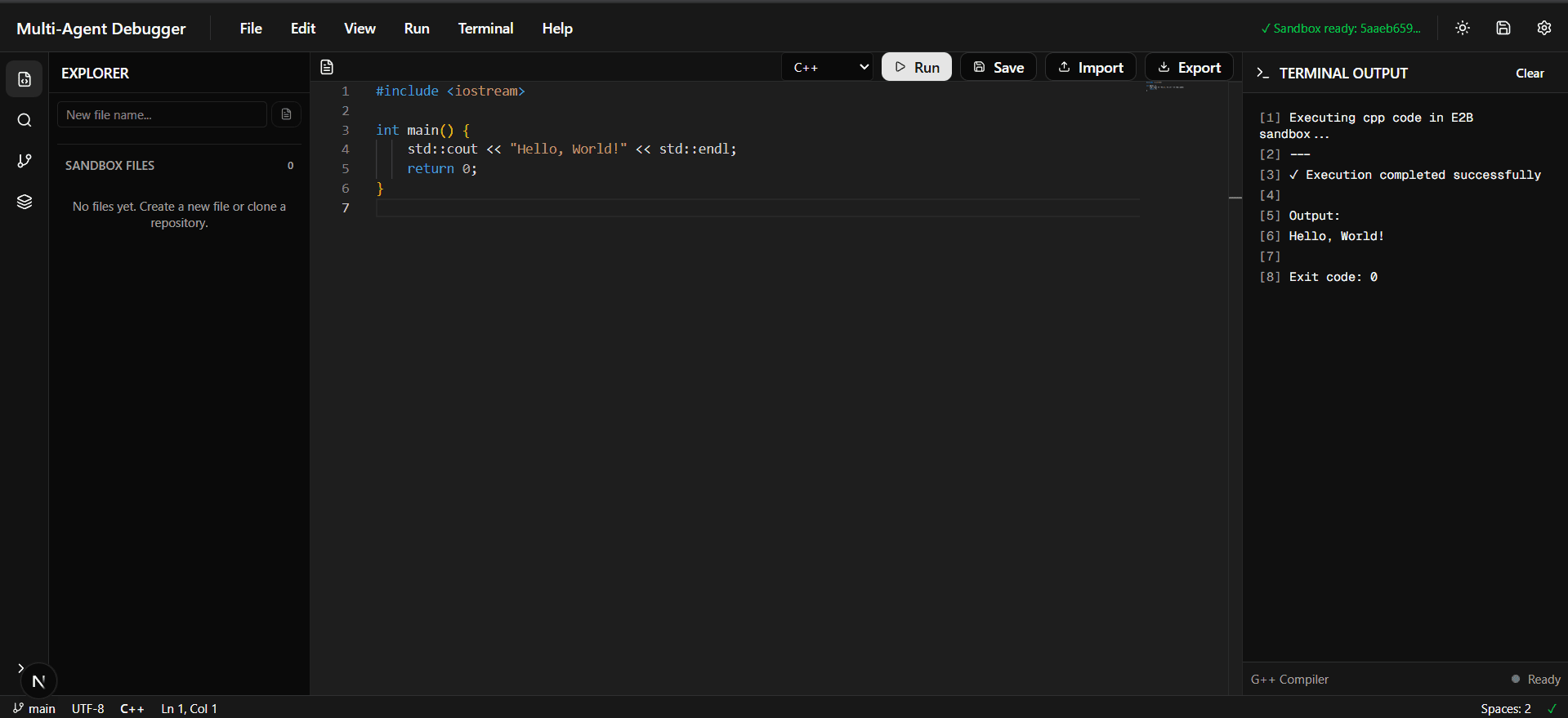Click Hello, World! terminal output line
Screen dimensions: 1568x718
[x=1337, y=236]
